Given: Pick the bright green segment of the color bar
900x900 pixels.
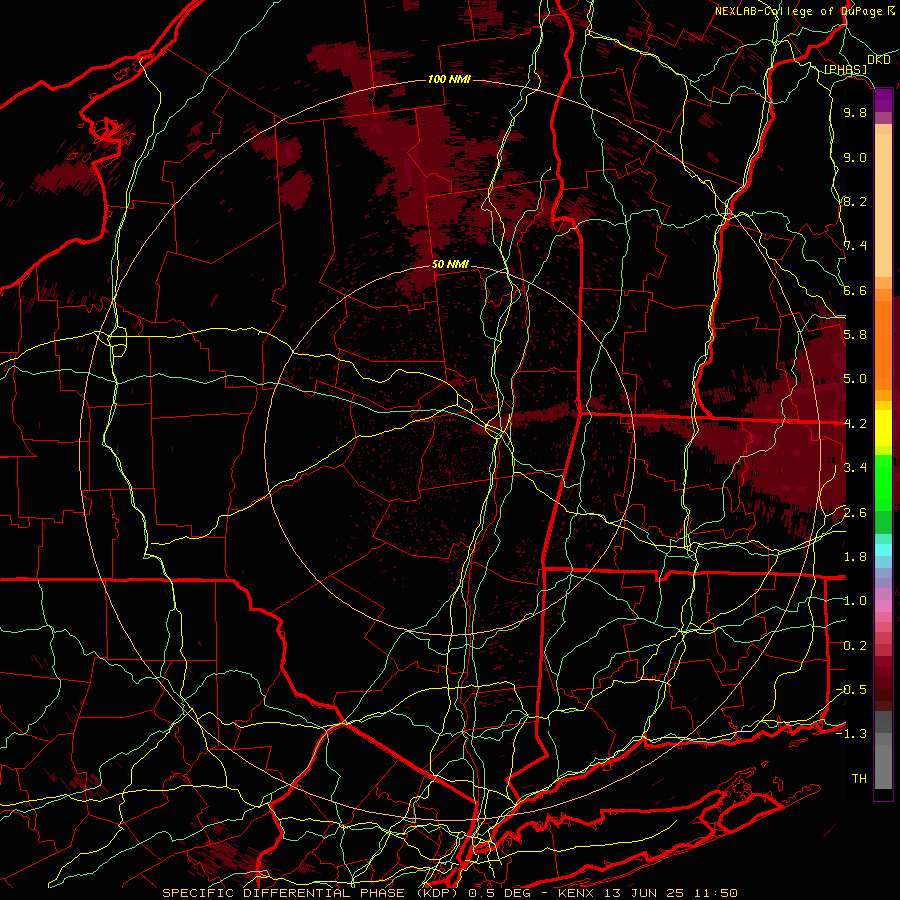Looking at the screenshot, I should coord(883,483).
